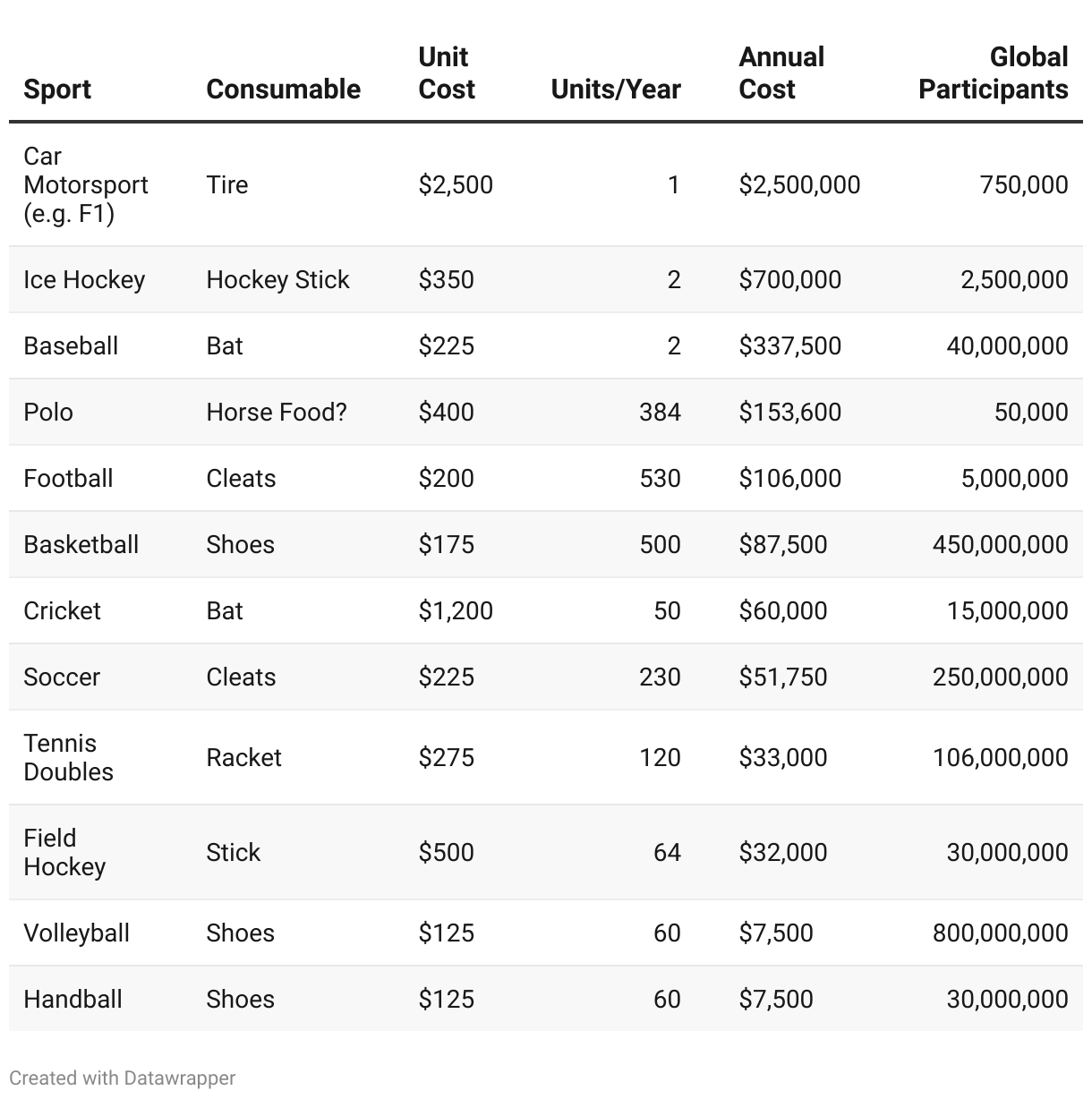Sort by the Unit Cost header
The height and width of the screenshot is (1099, 1092).
(x=447, y=73)
